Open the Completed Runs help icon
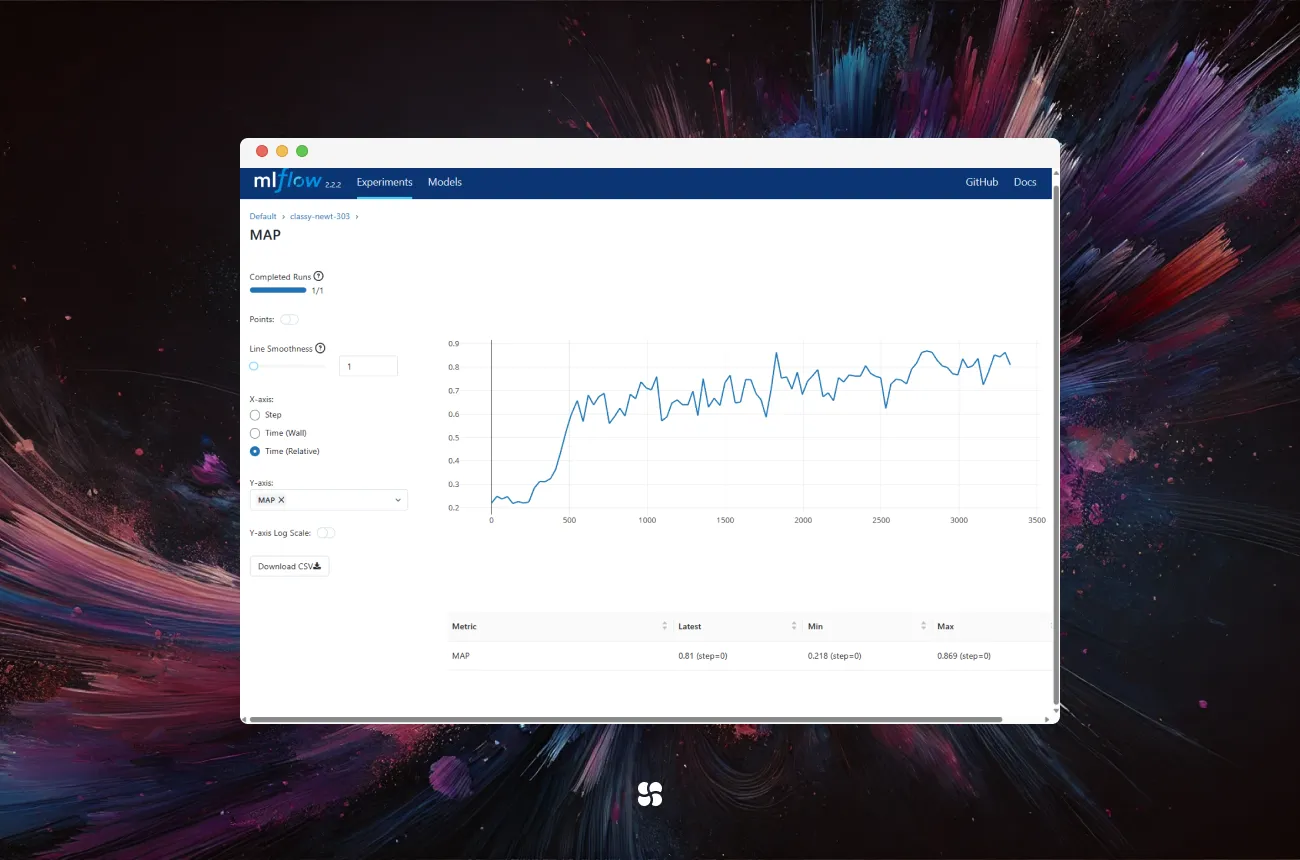This screenshot has width=1300, height=860. [319, 276]
